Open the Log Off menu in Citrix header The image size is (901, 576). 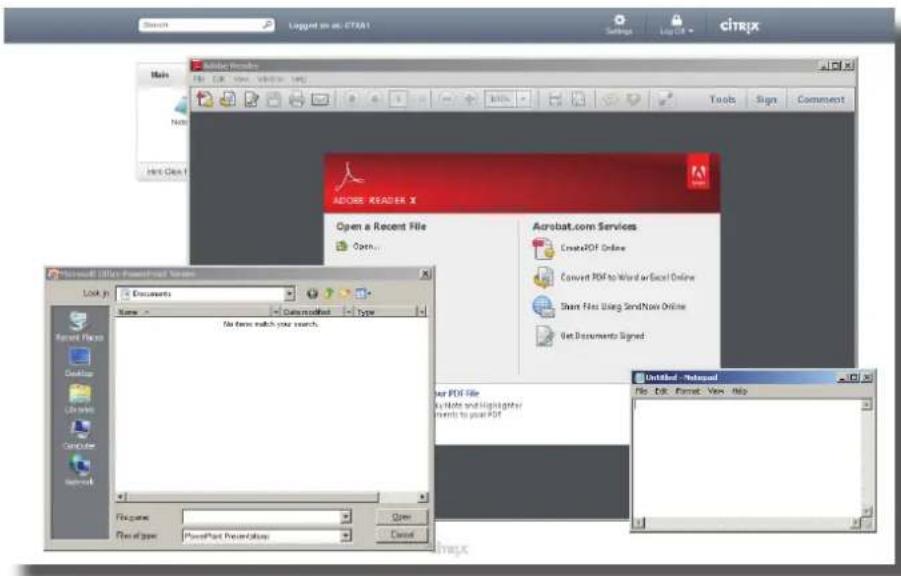pos(676,25)
